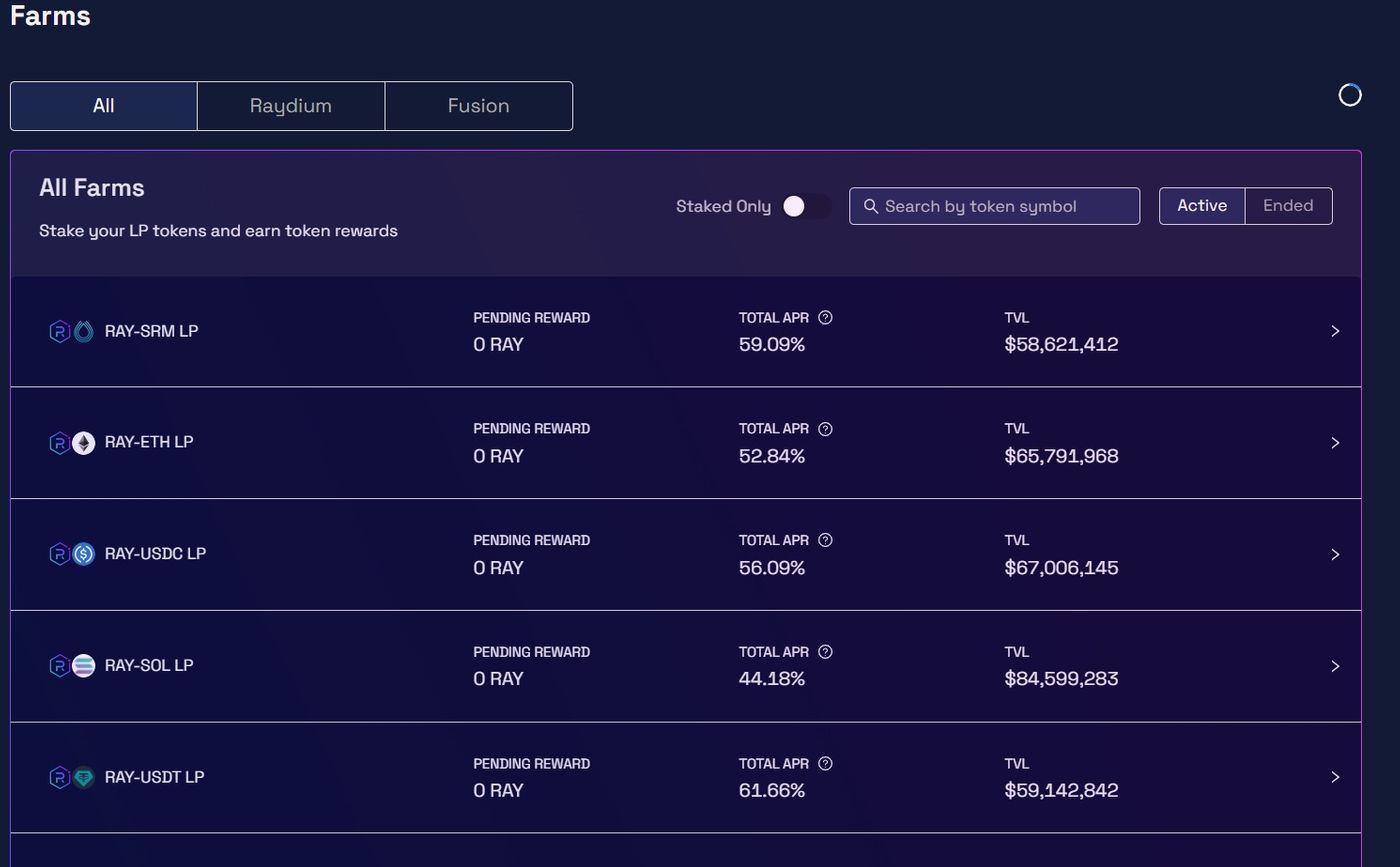This screenshot has height=867, width=1400.
Task: Open Total APR help icon for RAY-SOL
Action: tap(825, 652)
